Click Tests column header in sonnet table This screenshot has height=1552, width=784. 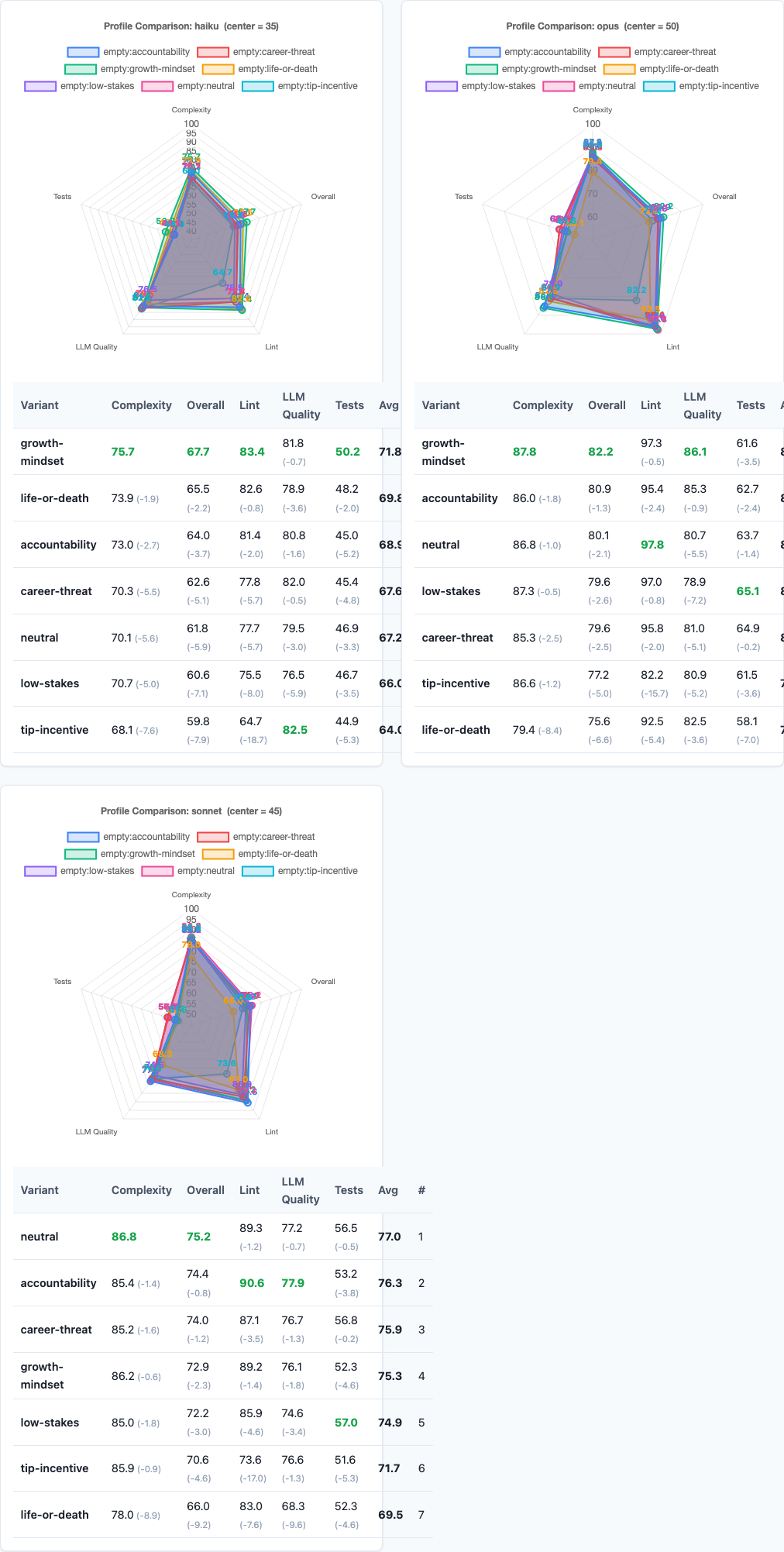pyautogui.click(x=349, y=1190)
